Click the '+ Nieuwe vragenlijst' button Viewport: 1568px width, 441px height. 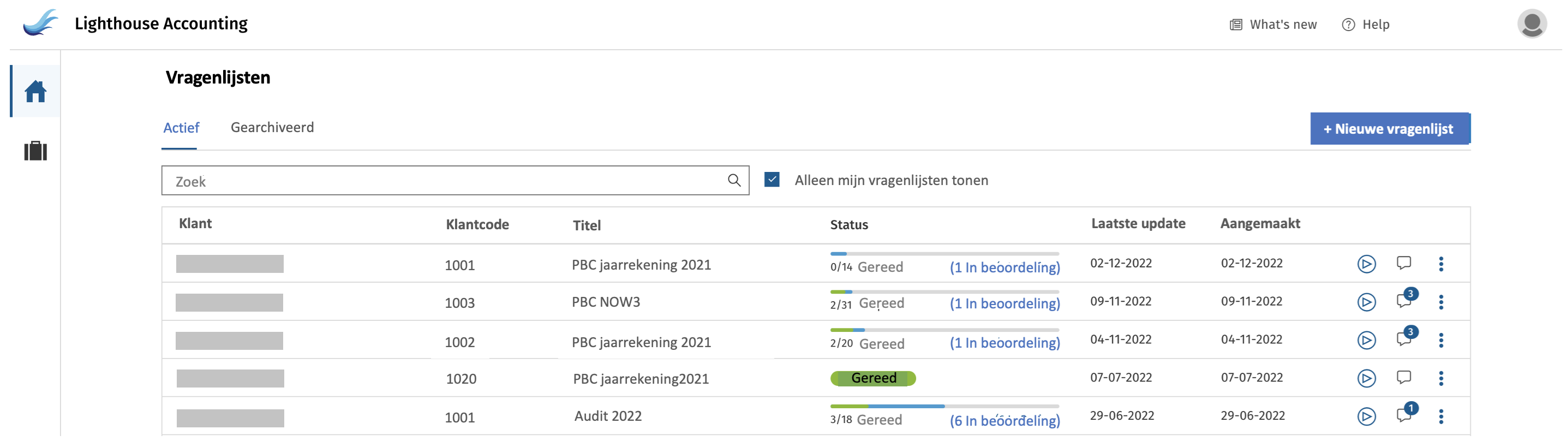pyautogui.click(x=1390, y=128)
